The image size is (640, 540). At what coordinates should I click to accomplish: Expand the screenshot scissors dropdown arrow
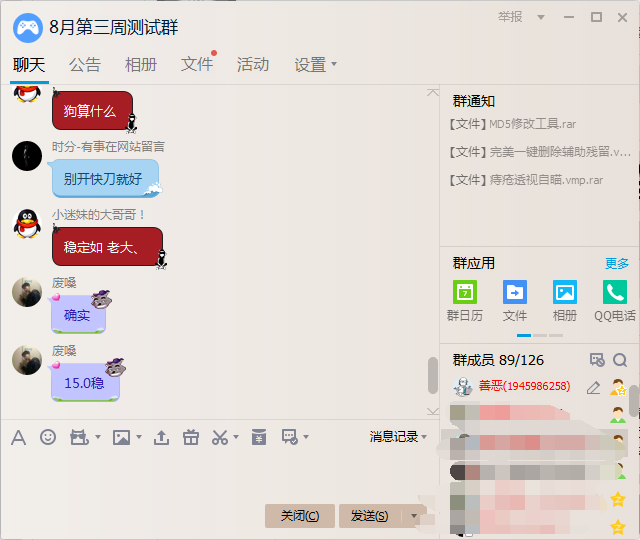coord(236,438)
